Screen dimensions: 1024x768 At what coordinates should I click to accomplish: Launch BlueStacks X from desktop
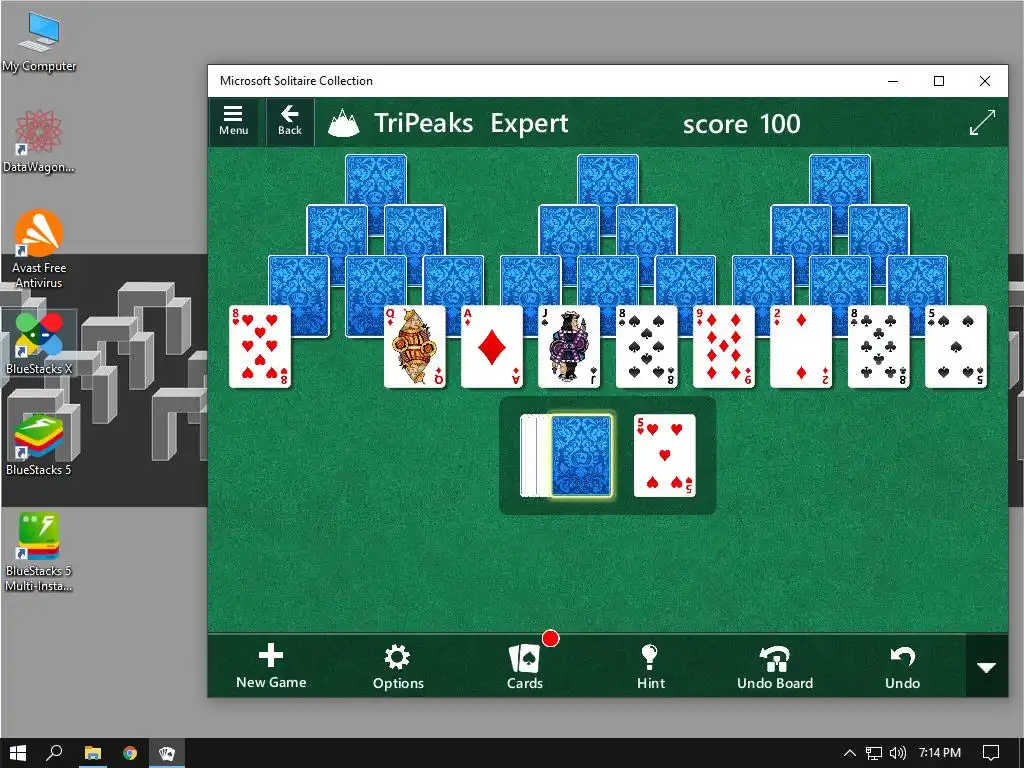(x=39, y=344)
